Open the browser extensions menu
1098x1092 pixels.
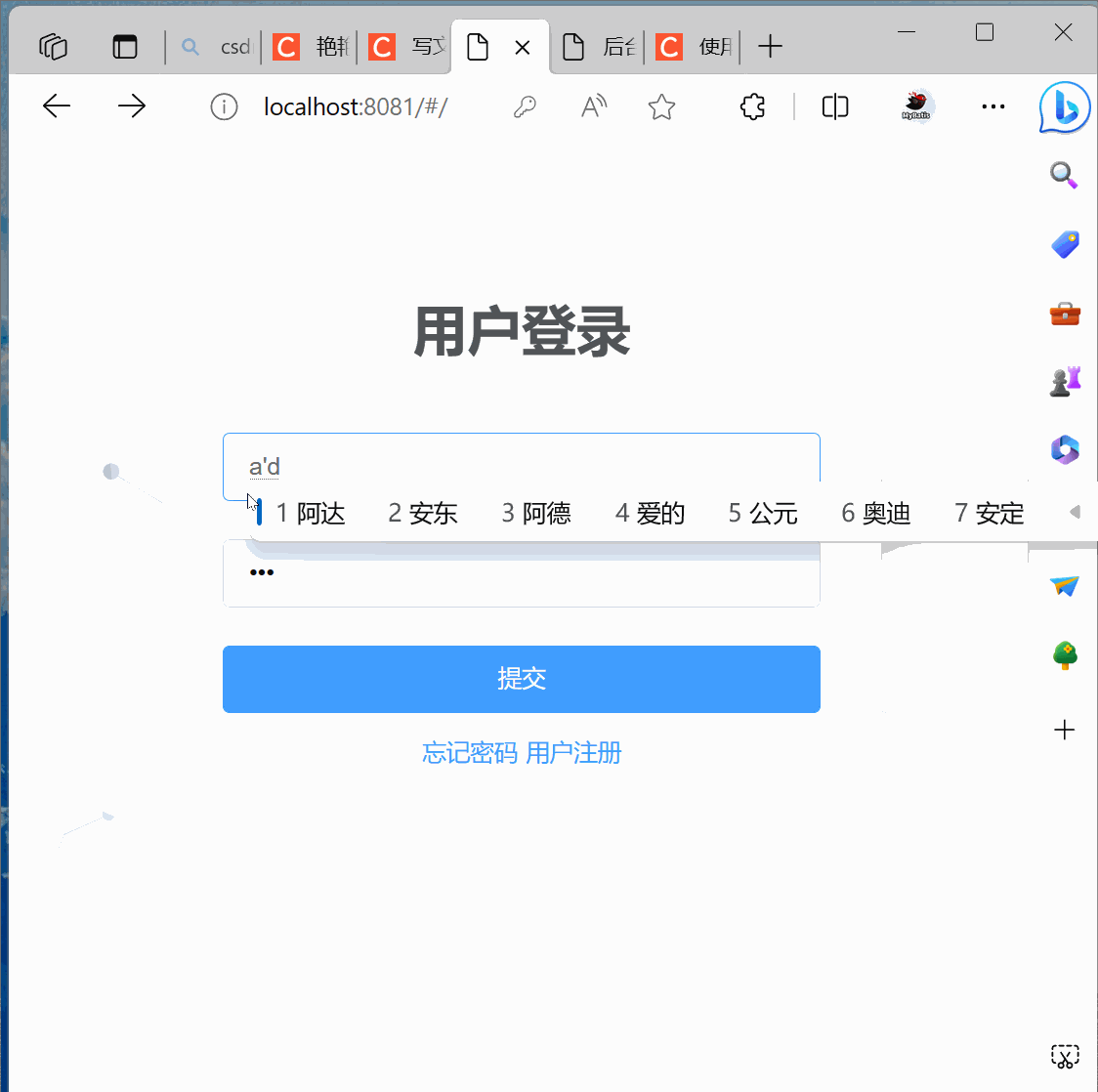point(753,107)
